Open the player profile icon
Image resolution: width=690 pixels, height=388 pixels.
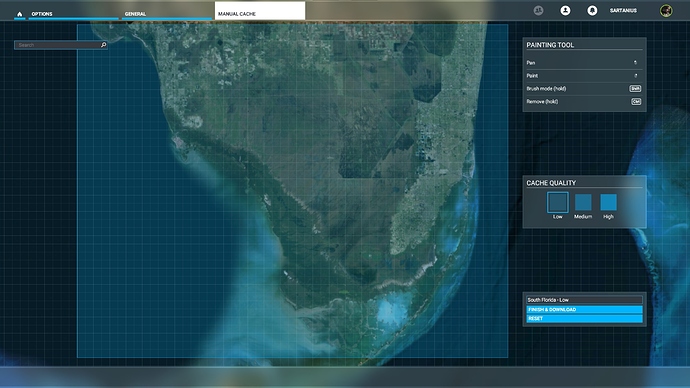pyautogui.click(x=565, y=11)
